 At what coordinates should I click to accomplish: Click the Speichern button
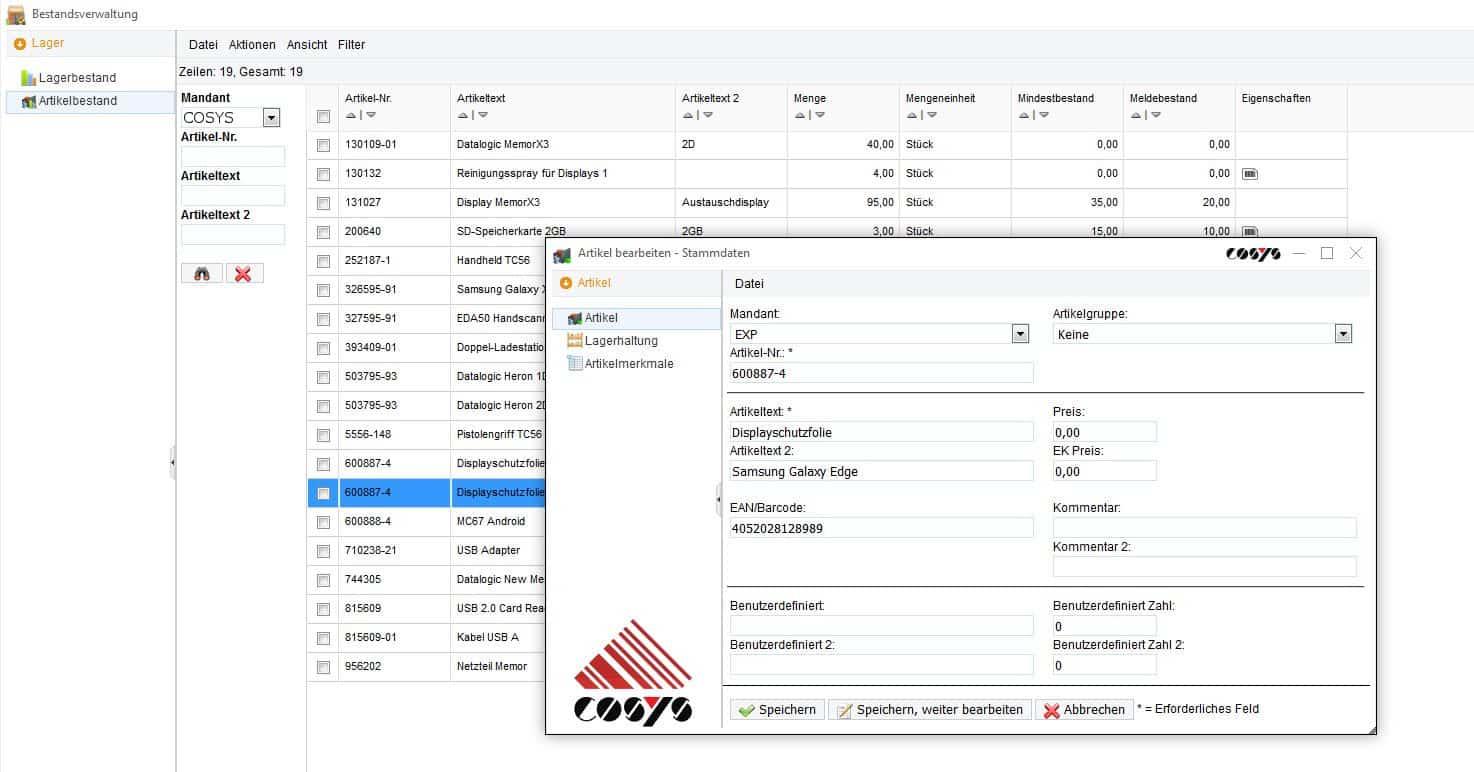pos(777,710)
